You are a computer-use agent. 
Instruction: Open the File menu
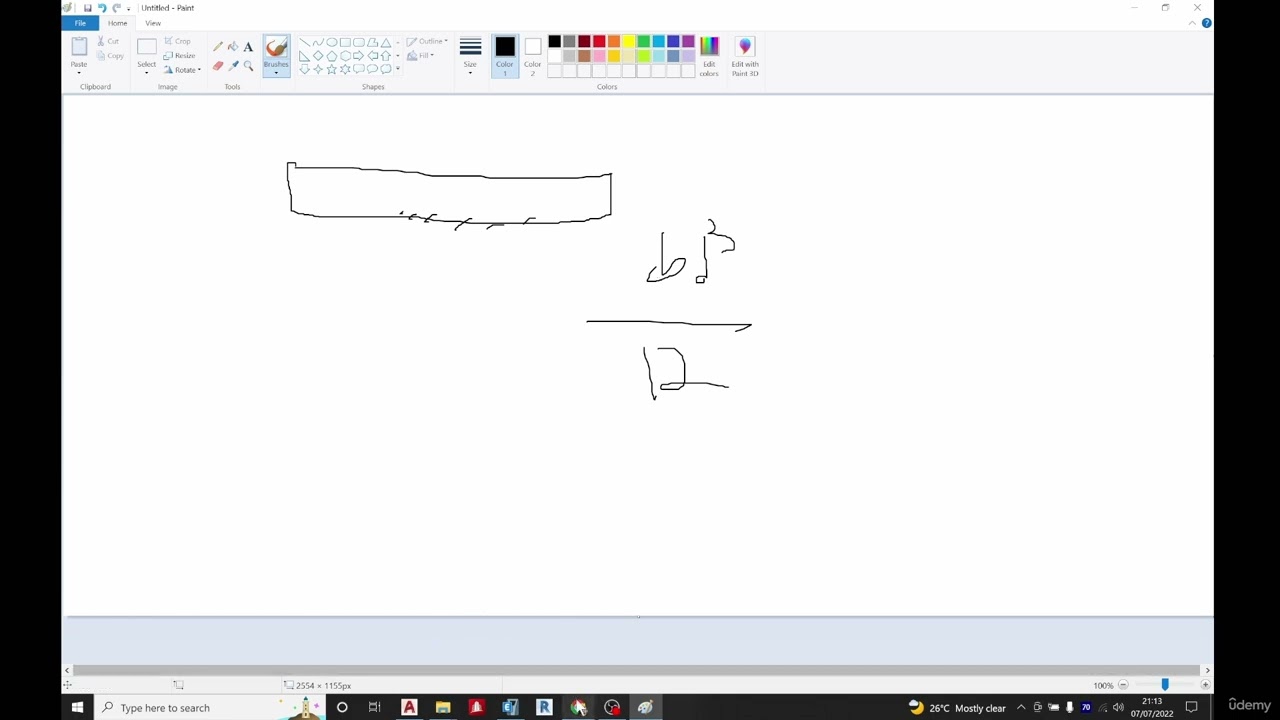tap(80, 23)
